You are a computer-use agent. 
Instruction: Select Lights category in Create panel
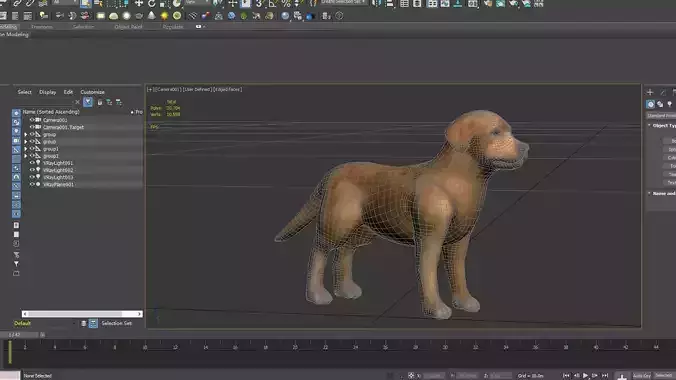670,104
